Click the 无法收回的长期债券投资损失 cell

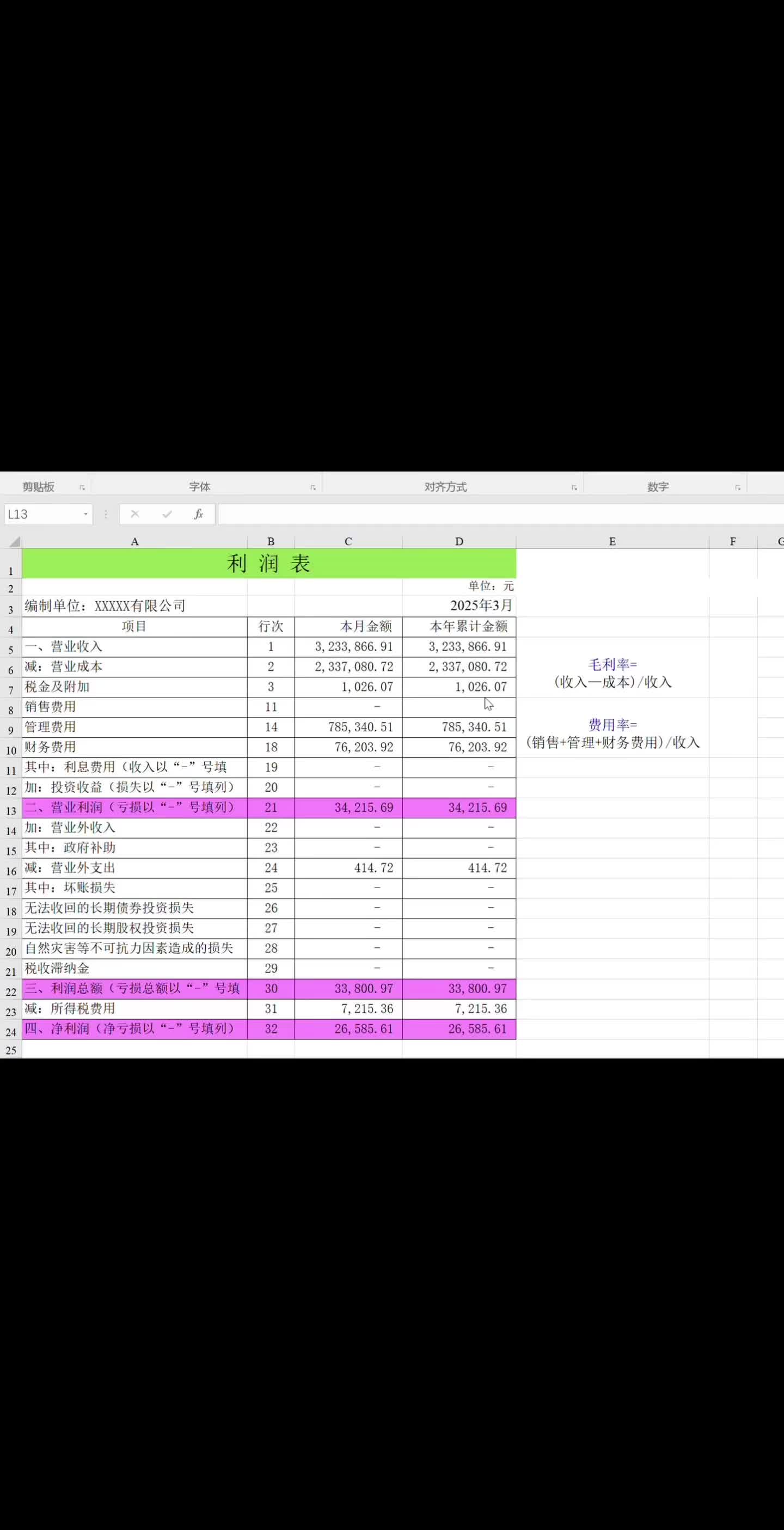coord(135,909)
